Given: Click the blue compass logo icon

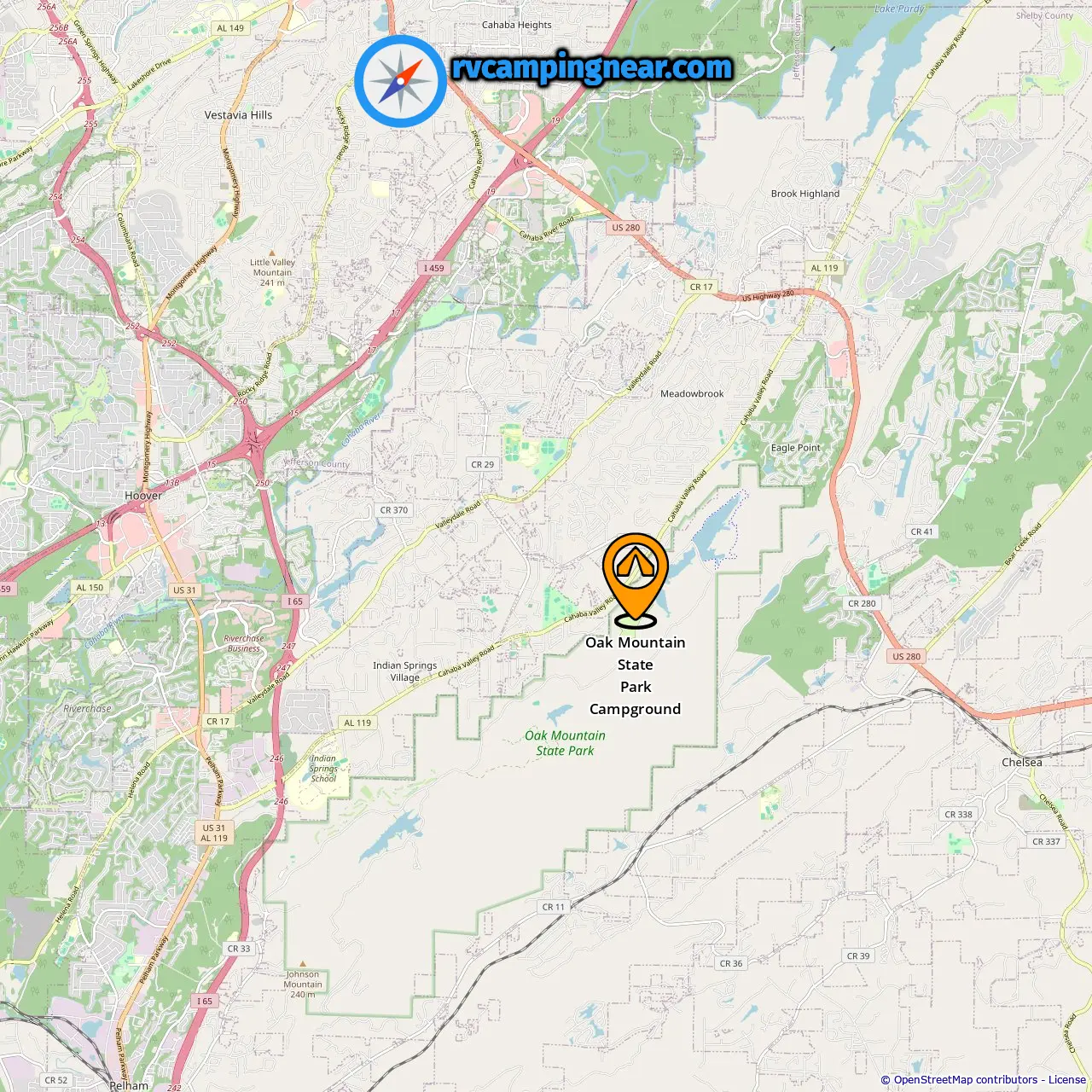Looking at the screenshot, I should pos(401,82).
